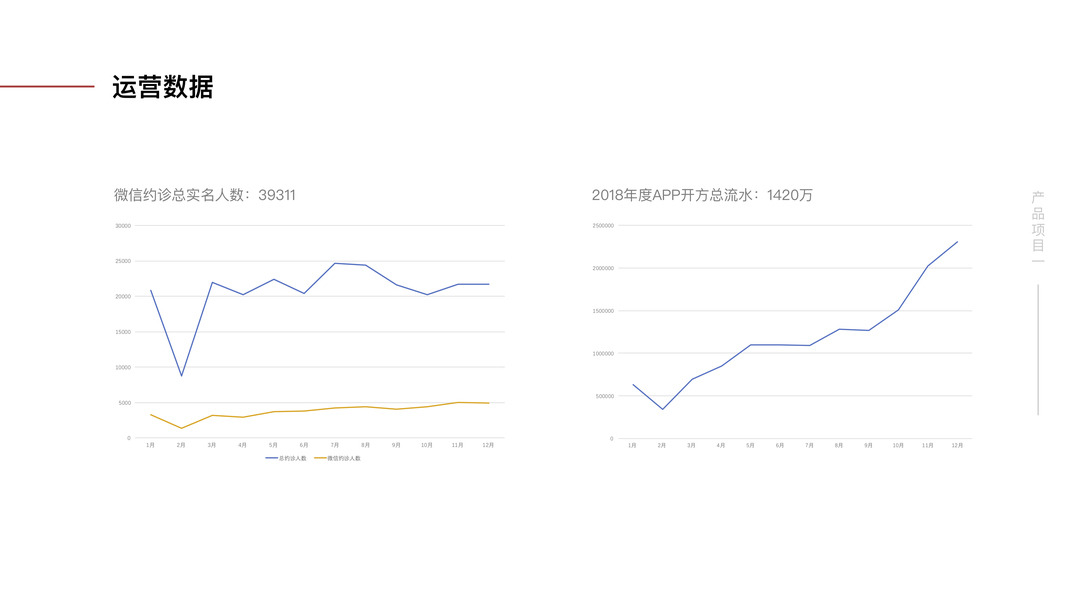Click the 运营数据 slide title
The image size is (1067, 600).
click(x=163, y=87)
